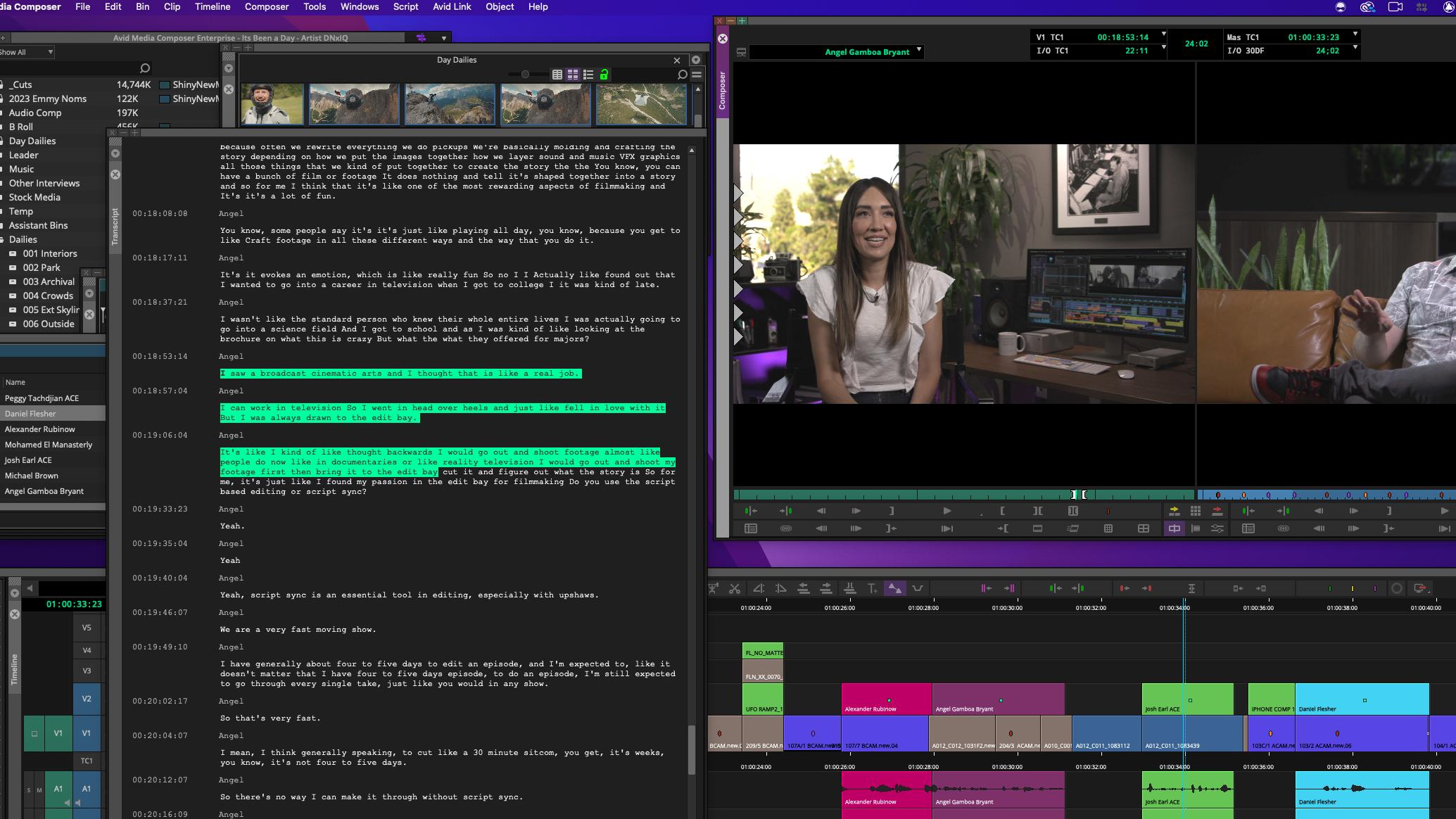Click the transcript search magnifier in Day Dailies
This screenshot has height=819, width=1456.
pyautogui.click(x=681, y=75)
